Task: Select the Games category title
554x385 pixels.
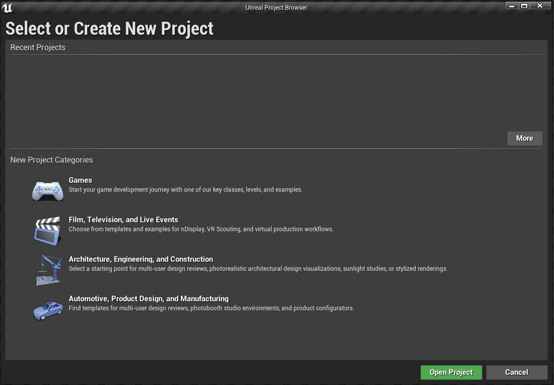Action: [80, 180]
